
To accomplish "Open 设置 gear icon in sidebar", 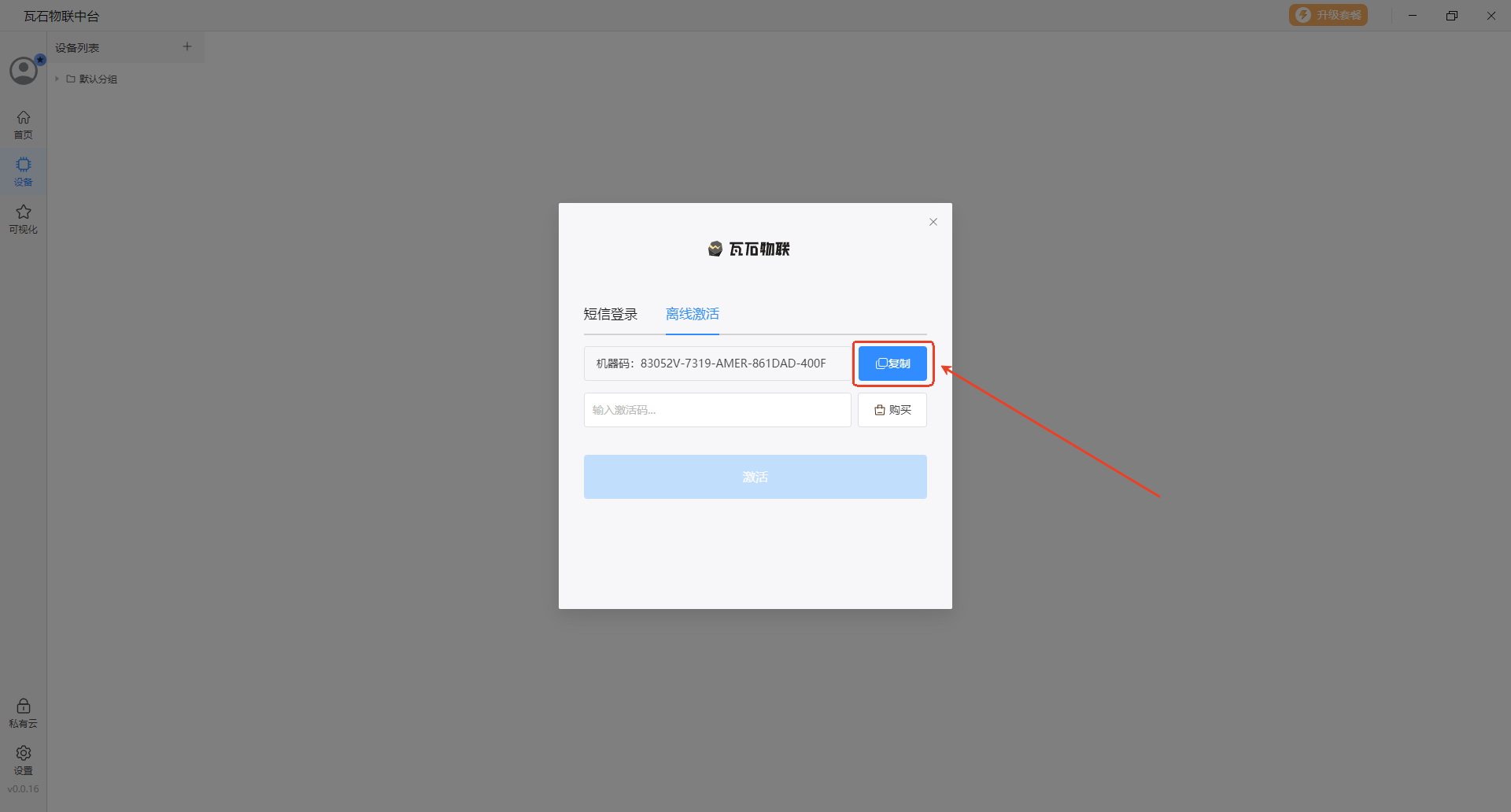I will [24, 759].
